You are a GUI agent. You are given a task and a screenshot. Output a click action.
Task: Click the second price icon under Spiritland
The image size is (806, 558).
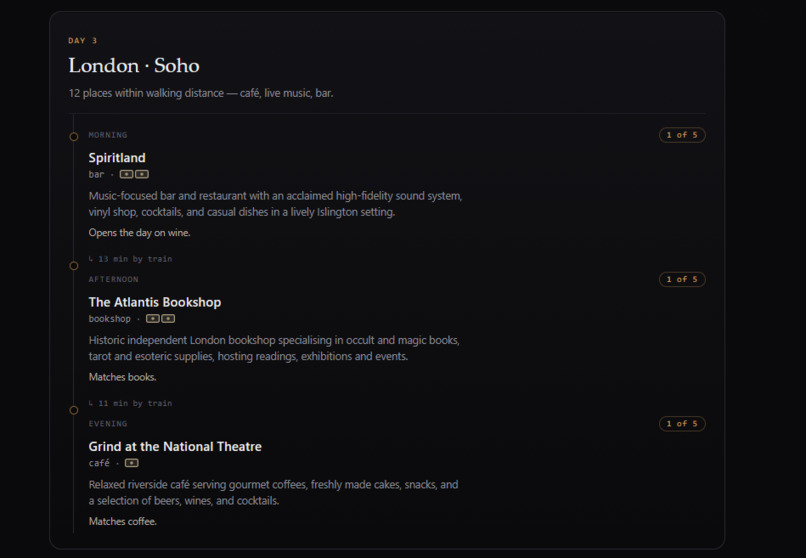point(142,174)
